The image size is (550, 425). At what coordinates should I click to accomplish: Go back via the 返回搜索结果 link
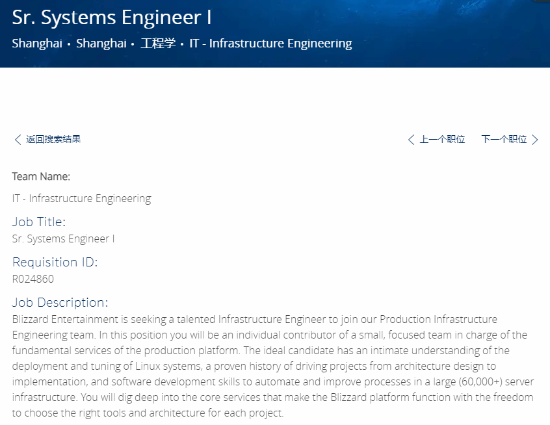53,139
